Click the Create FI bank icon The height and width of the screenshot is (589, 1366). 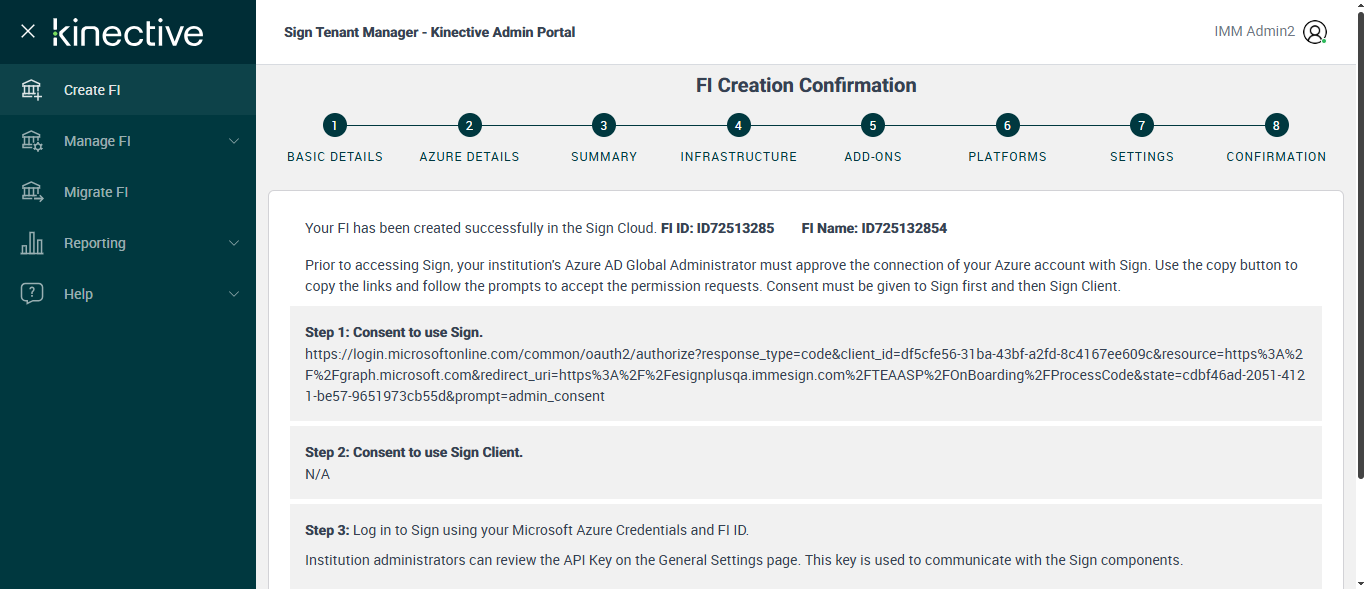(32, 90)
